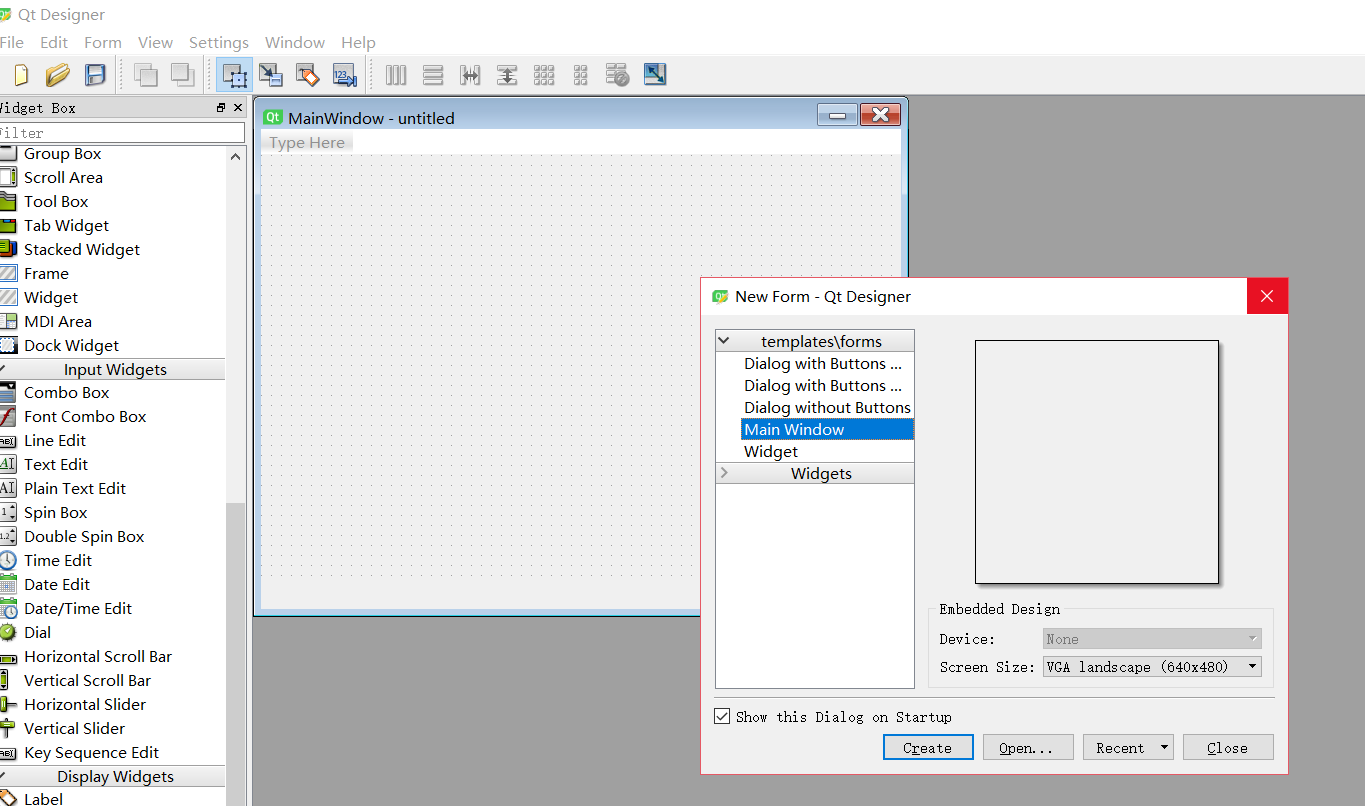Select the Edit Tab Order mode icon
Image resolution: width=1365 pixels, height=806 pixels.
click(345, 75)
